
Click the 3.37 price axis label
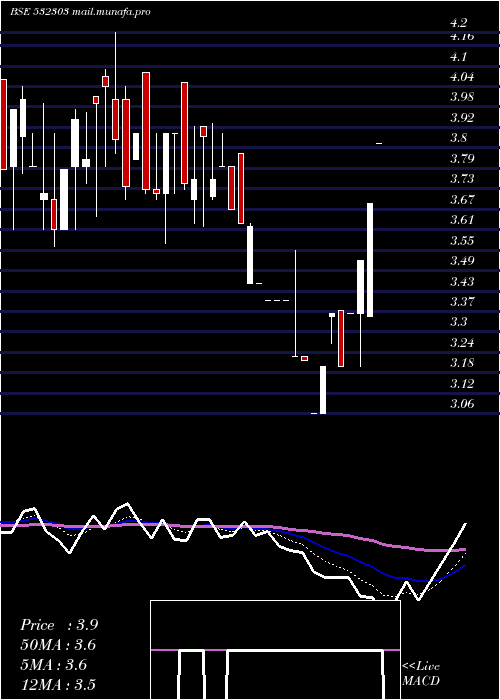[462, 302]
